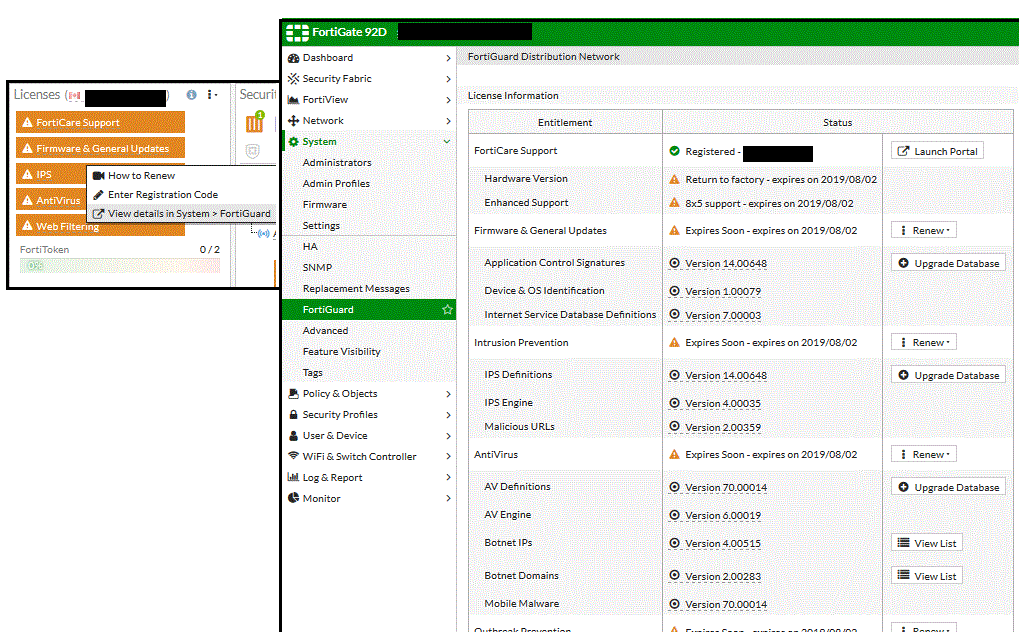Click the FortiCare Support license warning bar
Screen dimensions: 1019x632
point(100,123)
